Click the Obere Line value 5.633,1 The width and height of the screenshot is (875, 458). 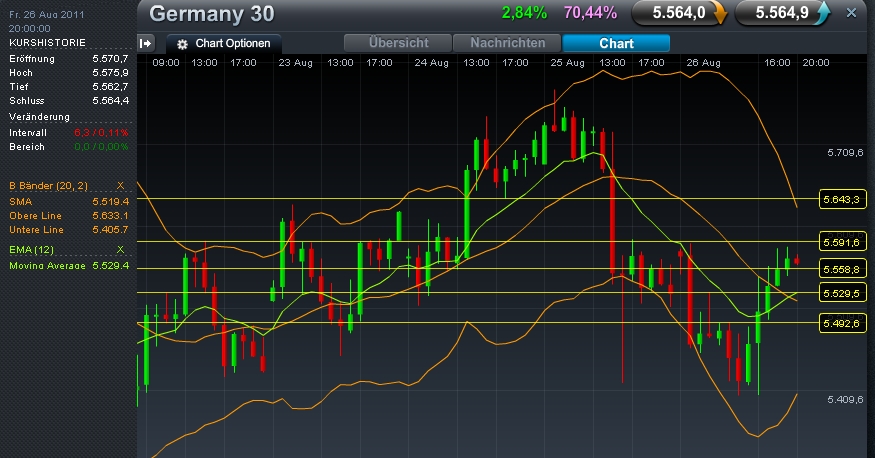coord(110,215)
